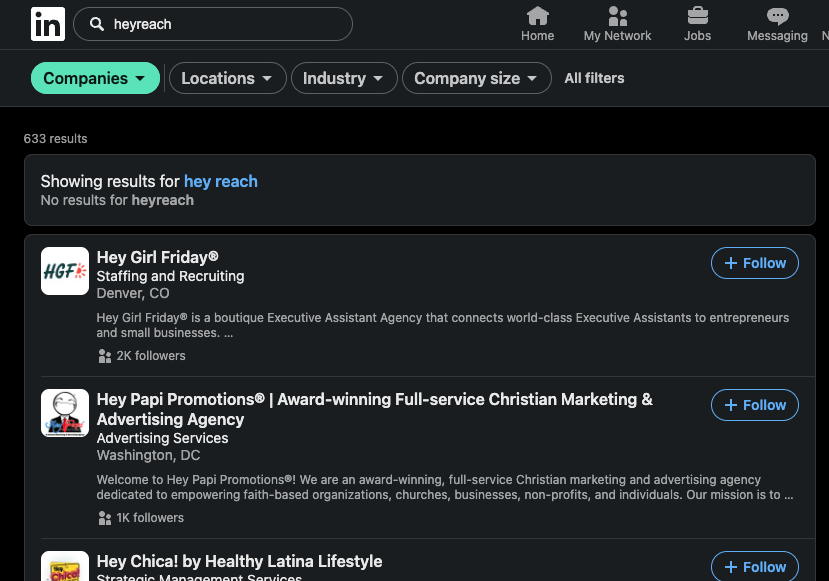Click the Hey Chica company logo
This screenshot has height=581, width=829.
click(65, 566)
